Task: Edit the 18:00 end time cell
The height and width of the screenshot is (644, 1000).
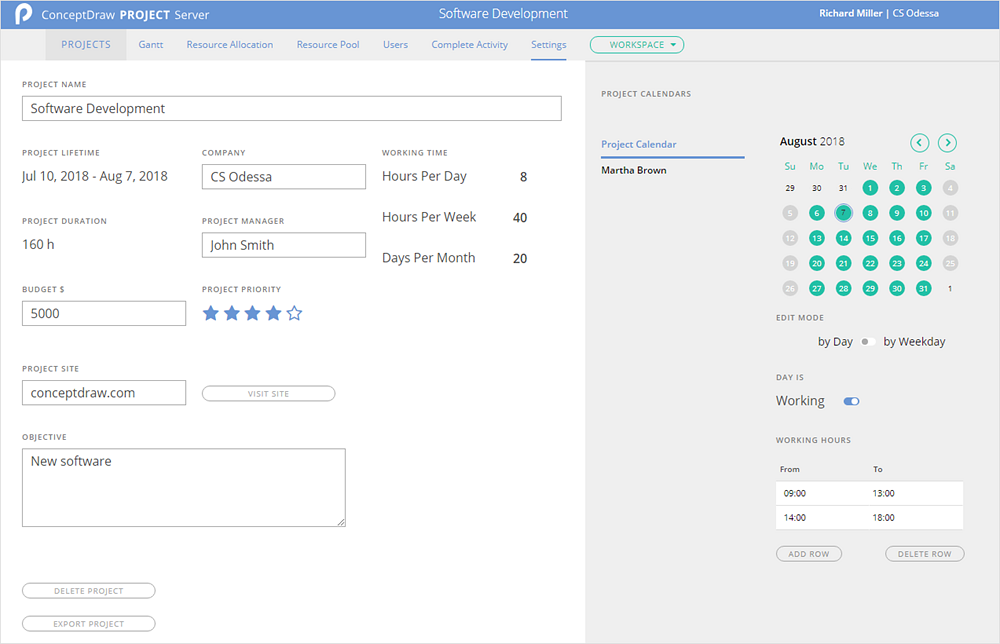Action: point(915,518)
